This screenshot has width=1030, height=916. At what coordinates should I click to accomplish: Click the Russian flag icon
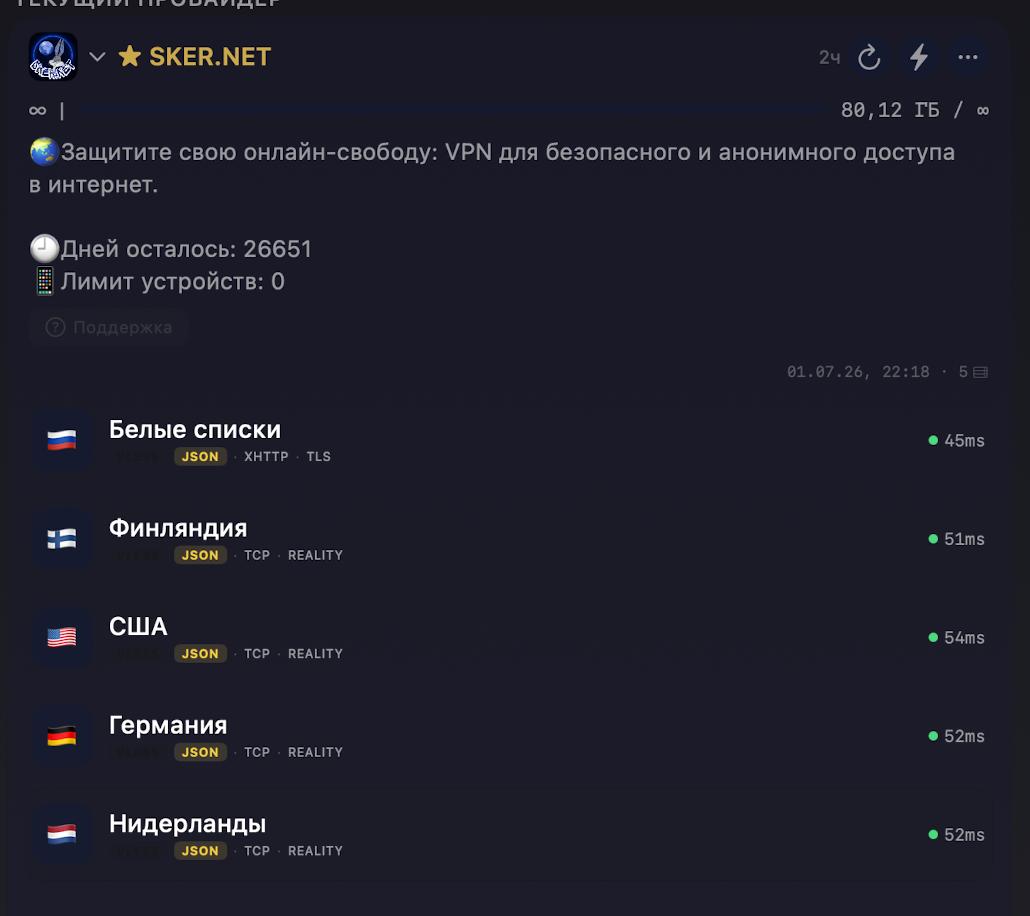(x=62, y=440)
